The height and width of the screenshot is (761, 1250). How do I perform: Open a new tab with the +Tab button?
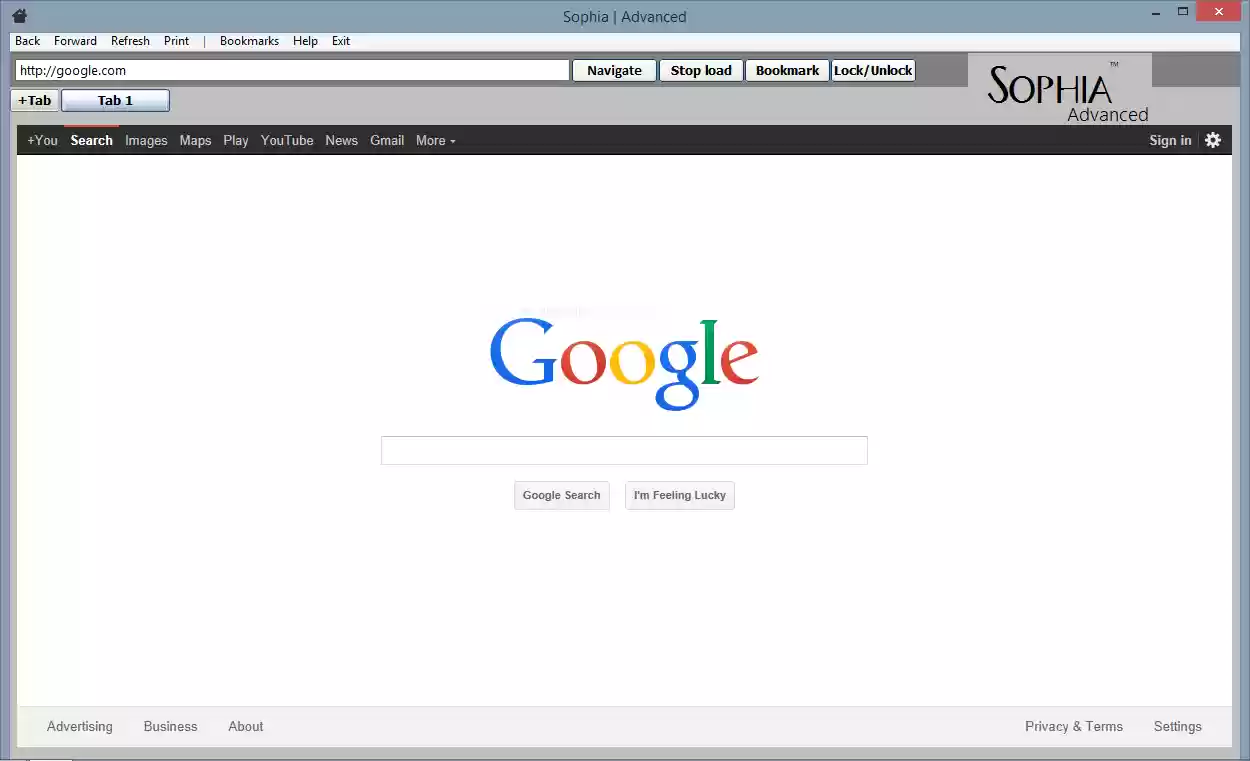pyautogui.click(x=33, y=100)
